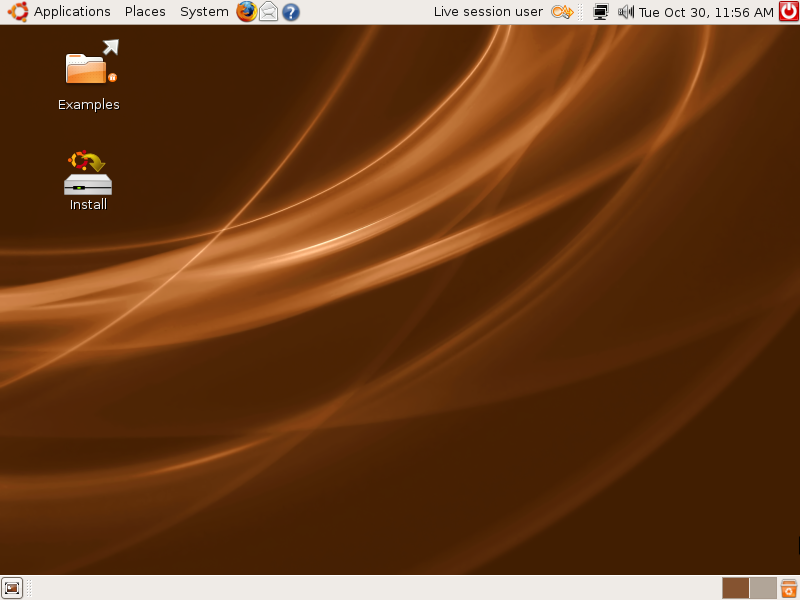Click the bottom panel window list handle
The height and width of the screenshot is (600, 800).
coord(30,588)
